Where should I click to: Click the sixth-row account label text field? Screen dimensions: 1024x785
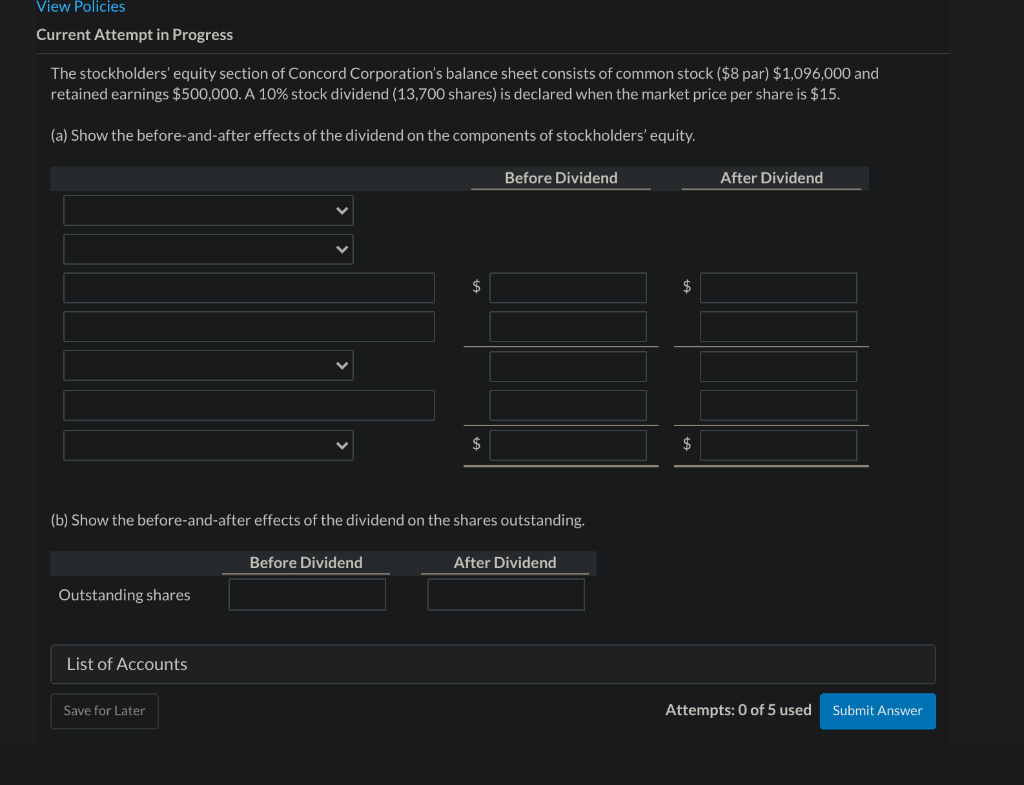[x=249, y=404]
